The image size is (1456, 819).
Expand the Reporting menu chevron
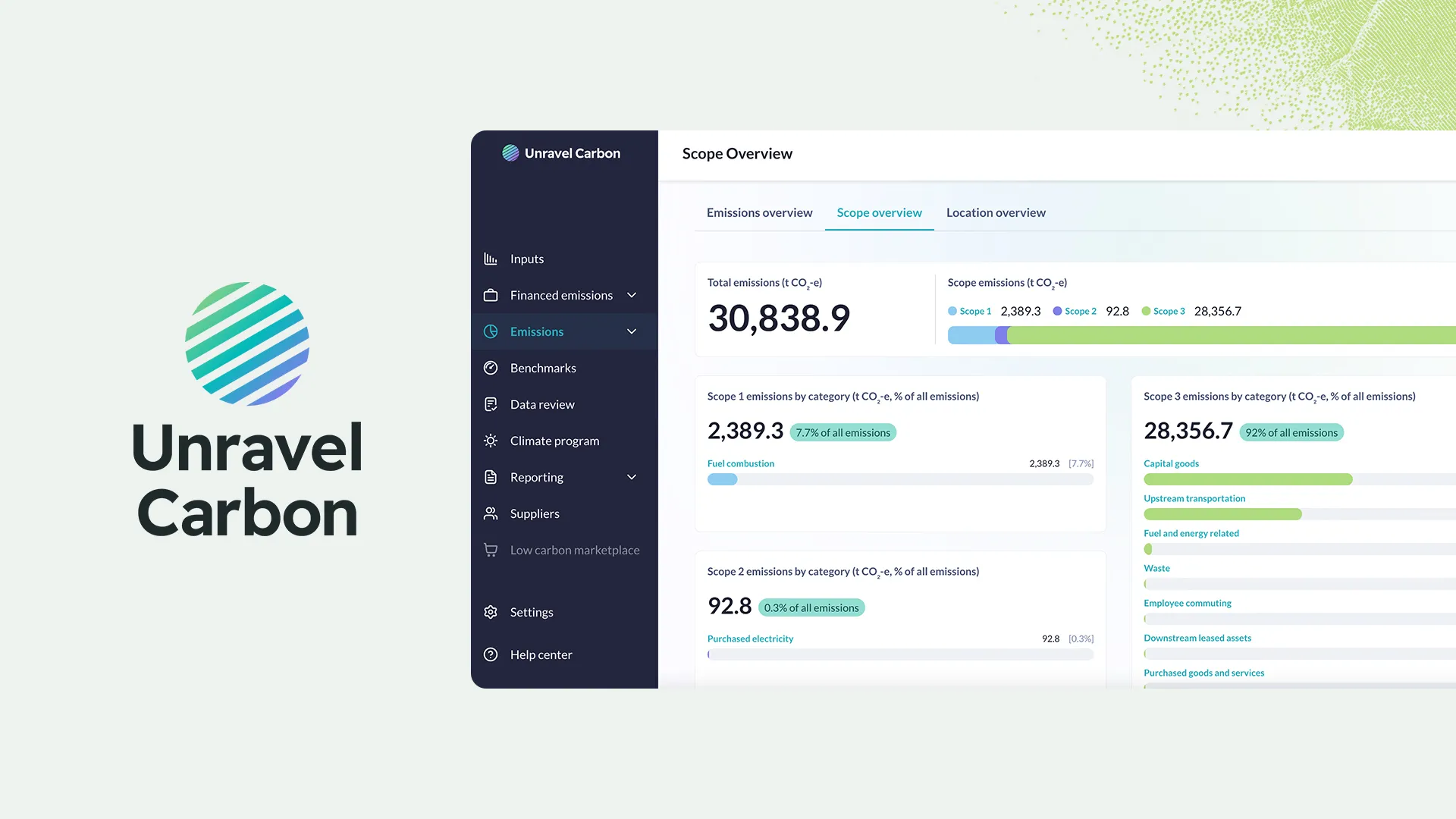click(x=632, y=477)
